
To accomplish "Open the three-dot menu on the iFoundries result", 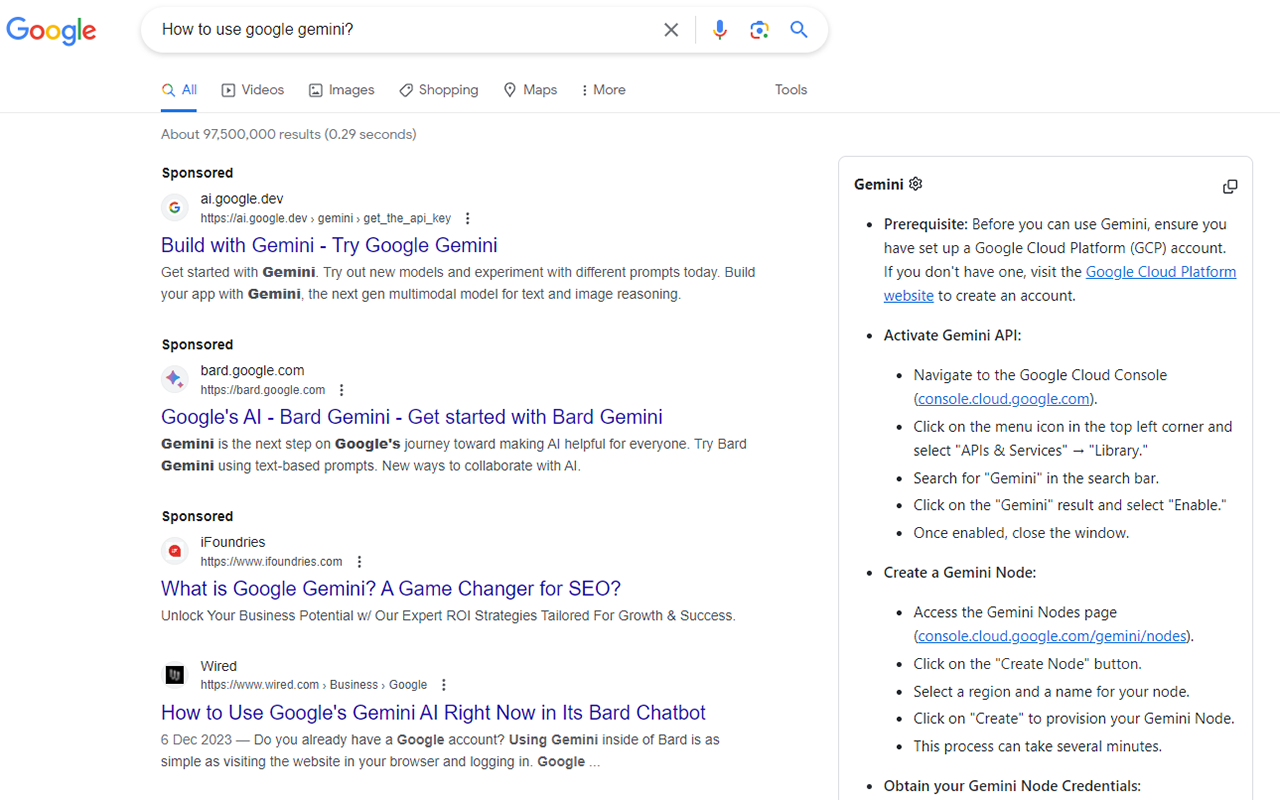I will tap(359, 561).
